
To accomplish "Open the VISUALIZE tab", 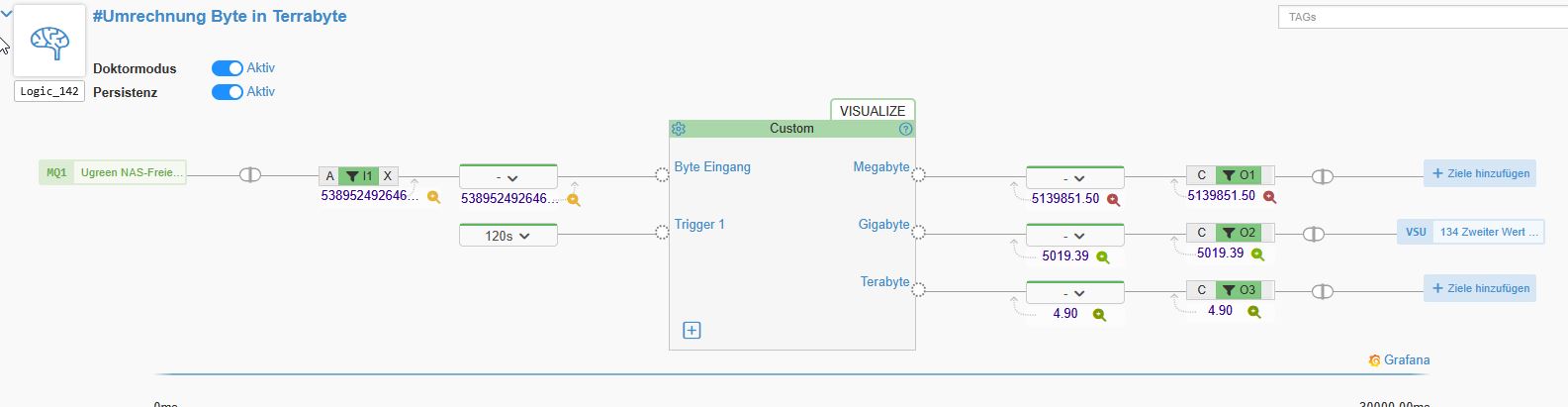I will (x=872, y=111).
